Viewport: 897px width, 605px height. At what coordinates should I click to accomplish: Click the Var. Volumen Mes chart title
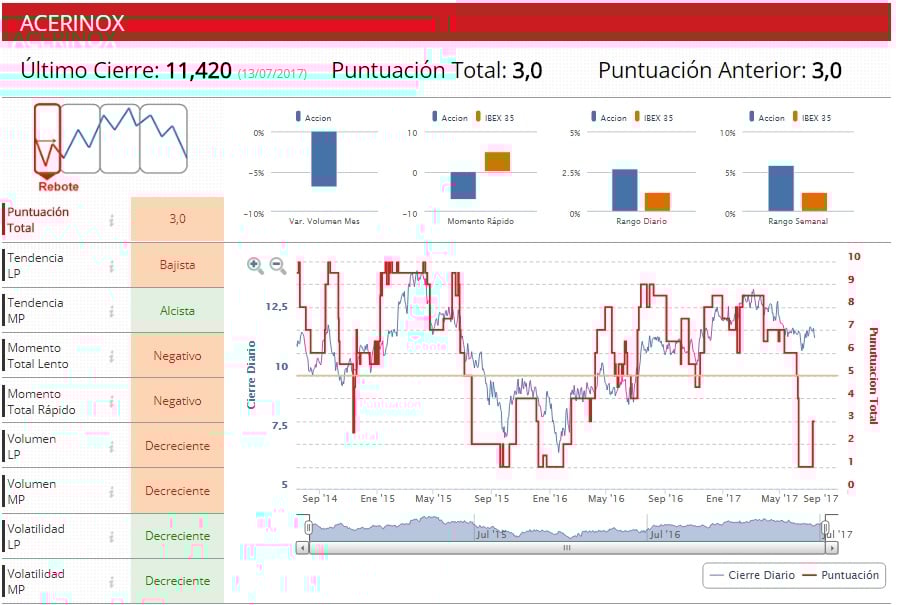(x=324, y=221)
